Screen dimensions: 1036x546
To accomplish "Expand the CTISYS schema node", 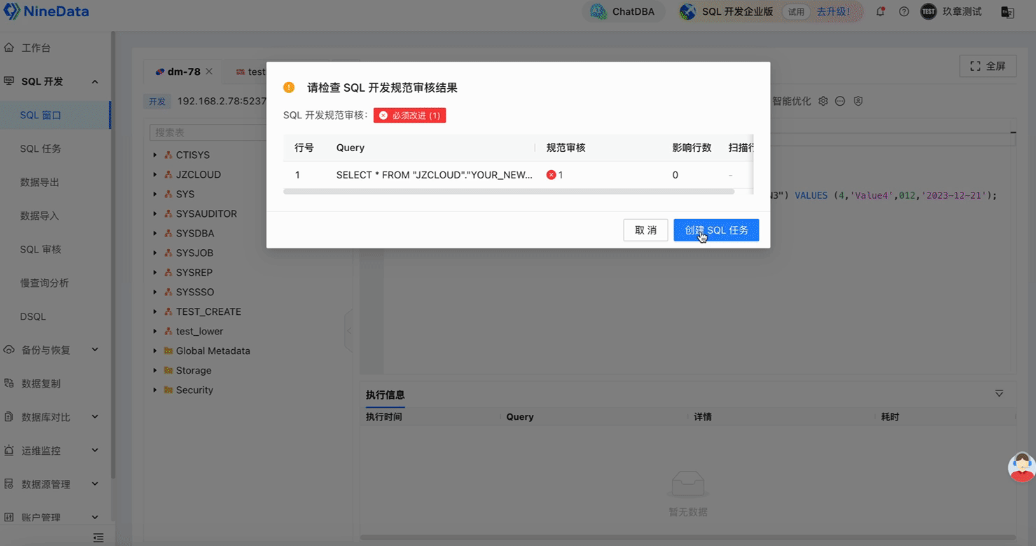I will [x=155, y=155].
